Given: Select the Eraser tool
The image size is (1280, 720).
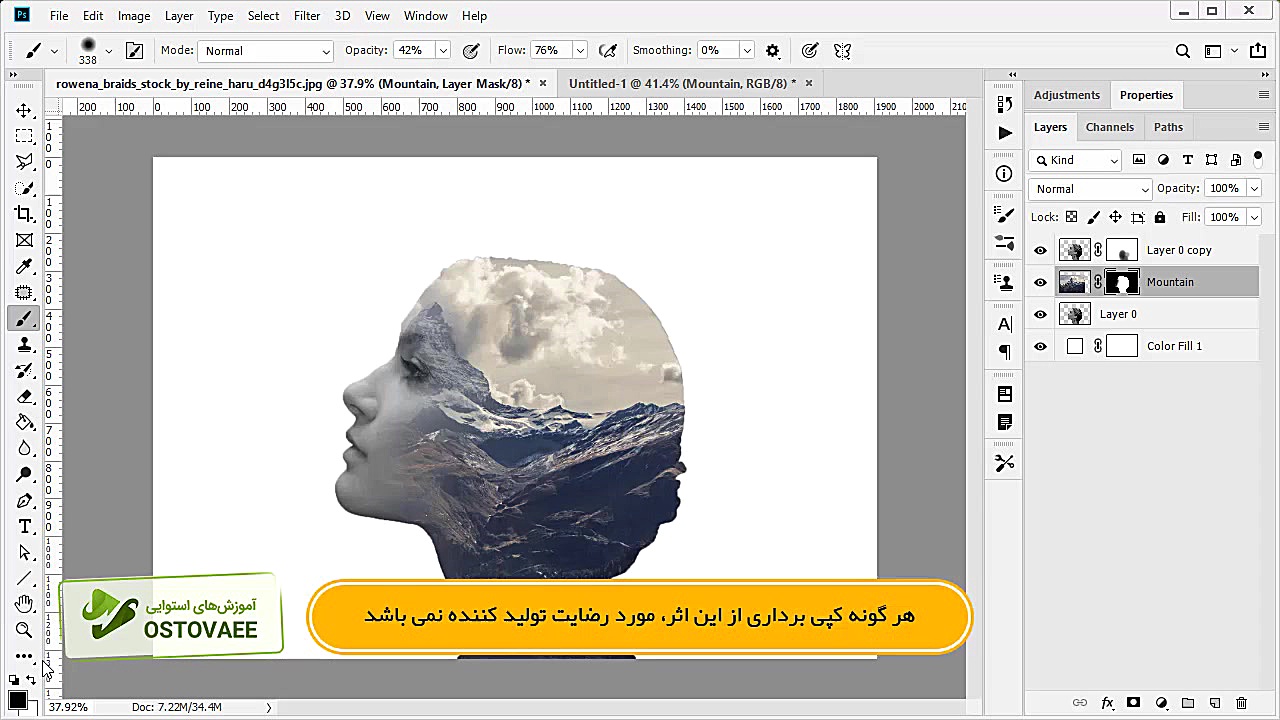Looking at the screenshot, I should click(25, 396).
